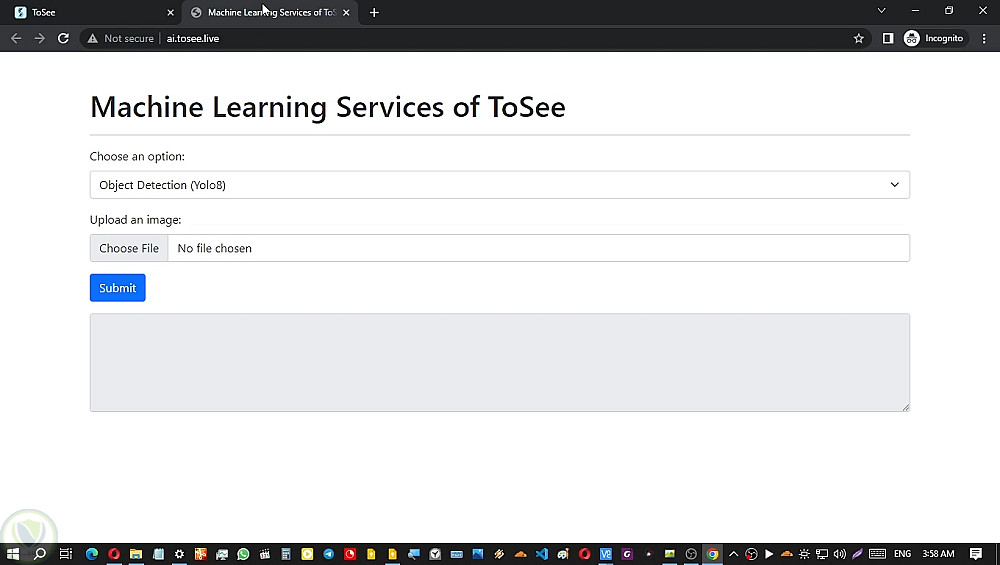Click the Not secure site info icon
This screenshot has height=565, width=1000.
[93, 38]
